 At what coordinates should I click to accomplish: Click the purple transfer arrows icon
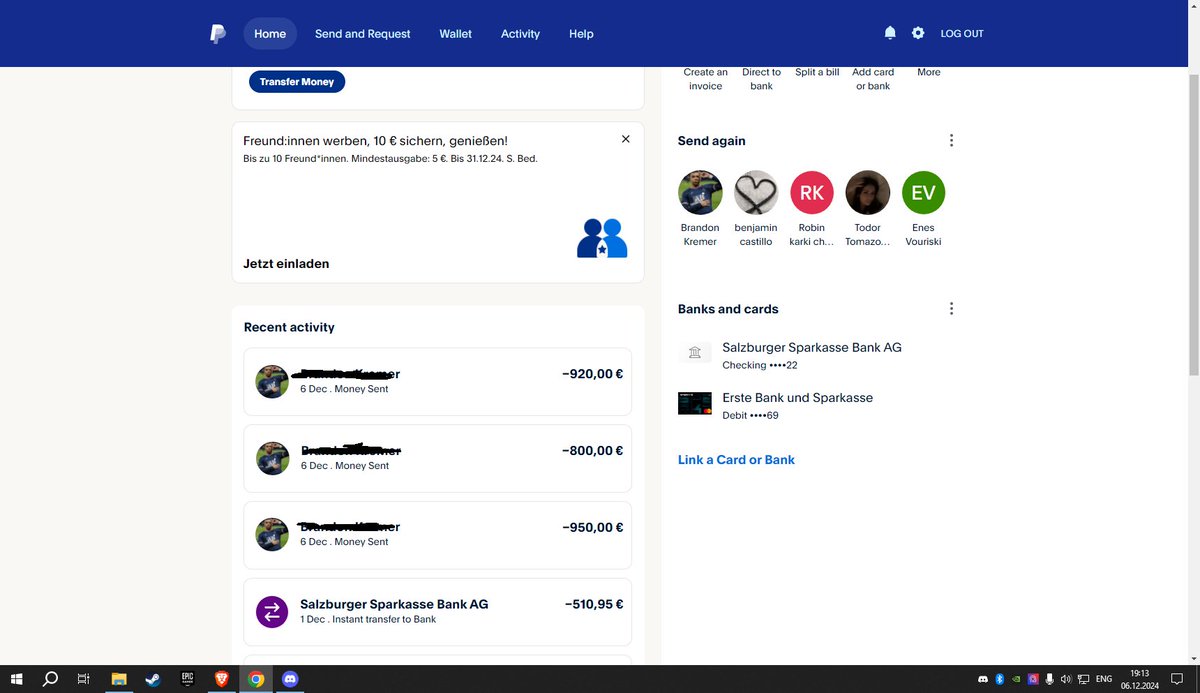(x=272, y=611)
